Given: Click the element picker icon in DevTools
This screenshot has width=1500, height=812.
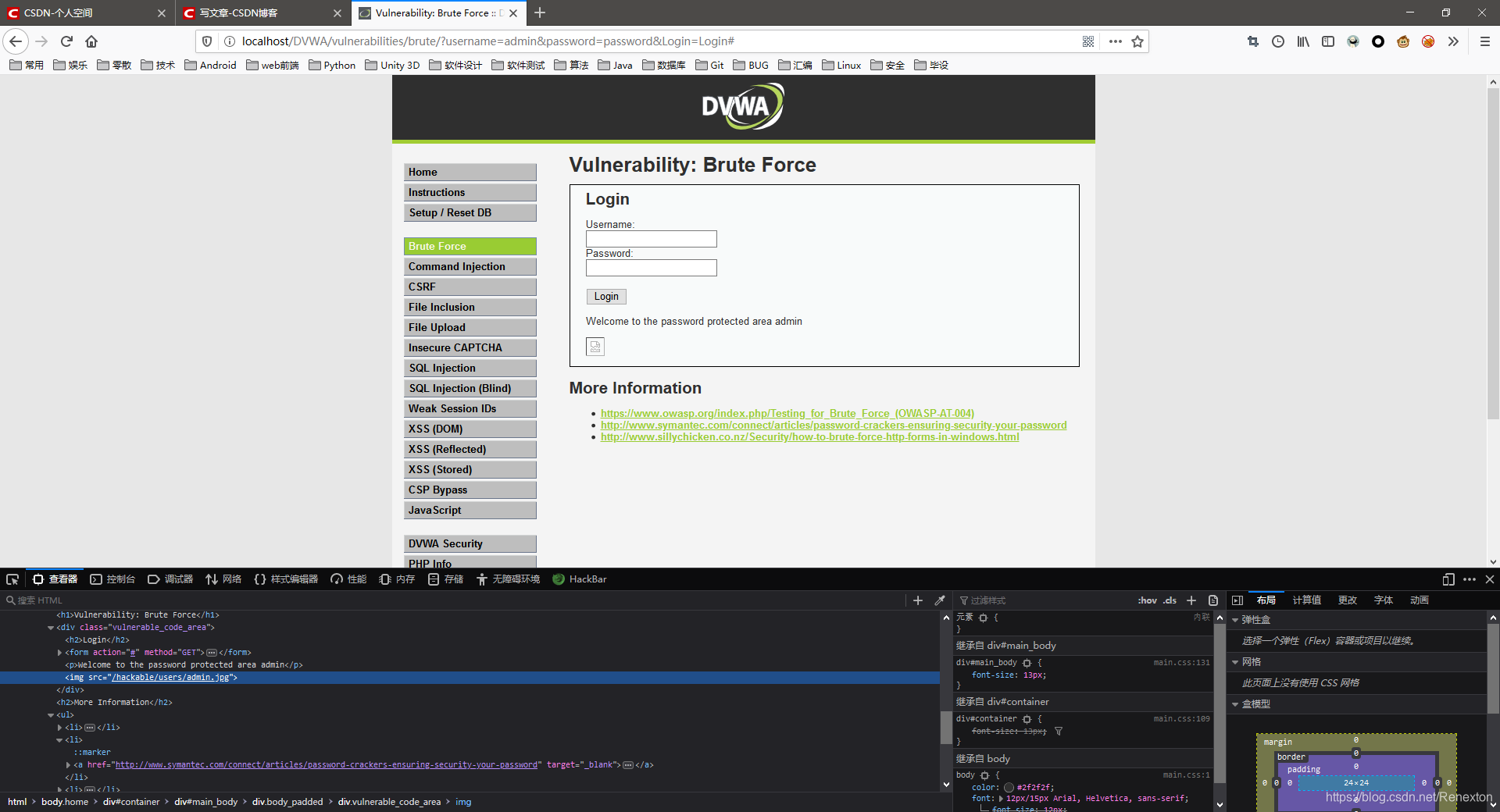Looking at the screenshot, I should 12,579.
